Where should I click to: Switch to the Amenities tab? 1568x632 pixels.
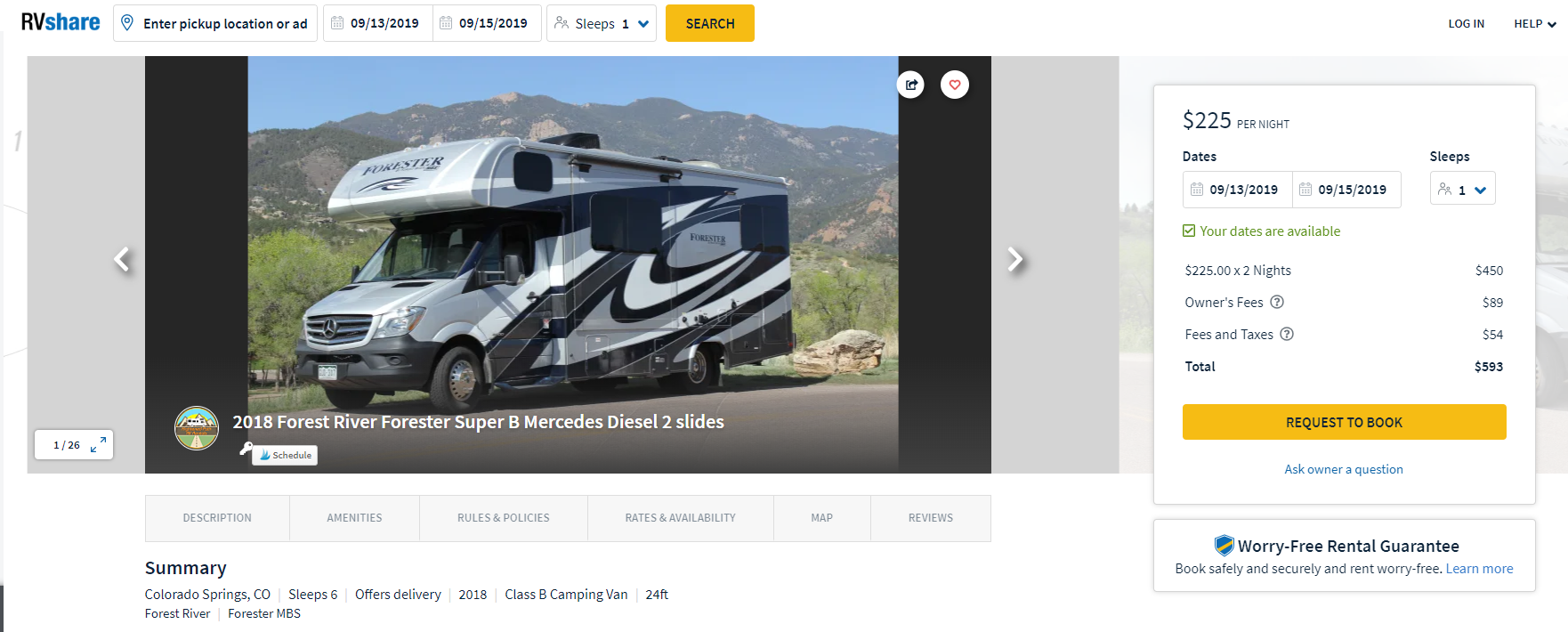point(354,518)
